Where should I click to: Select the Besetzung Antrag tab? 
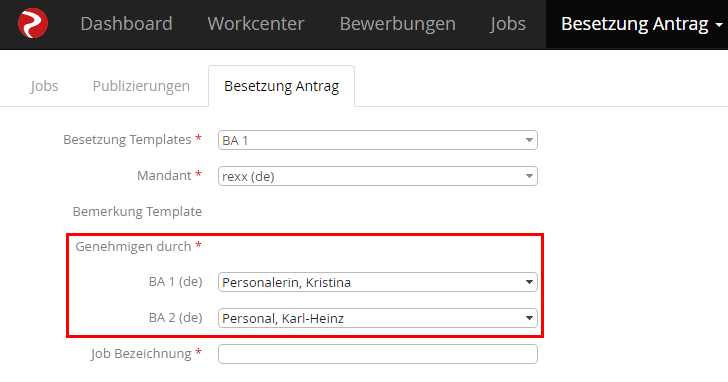(281, 86)
